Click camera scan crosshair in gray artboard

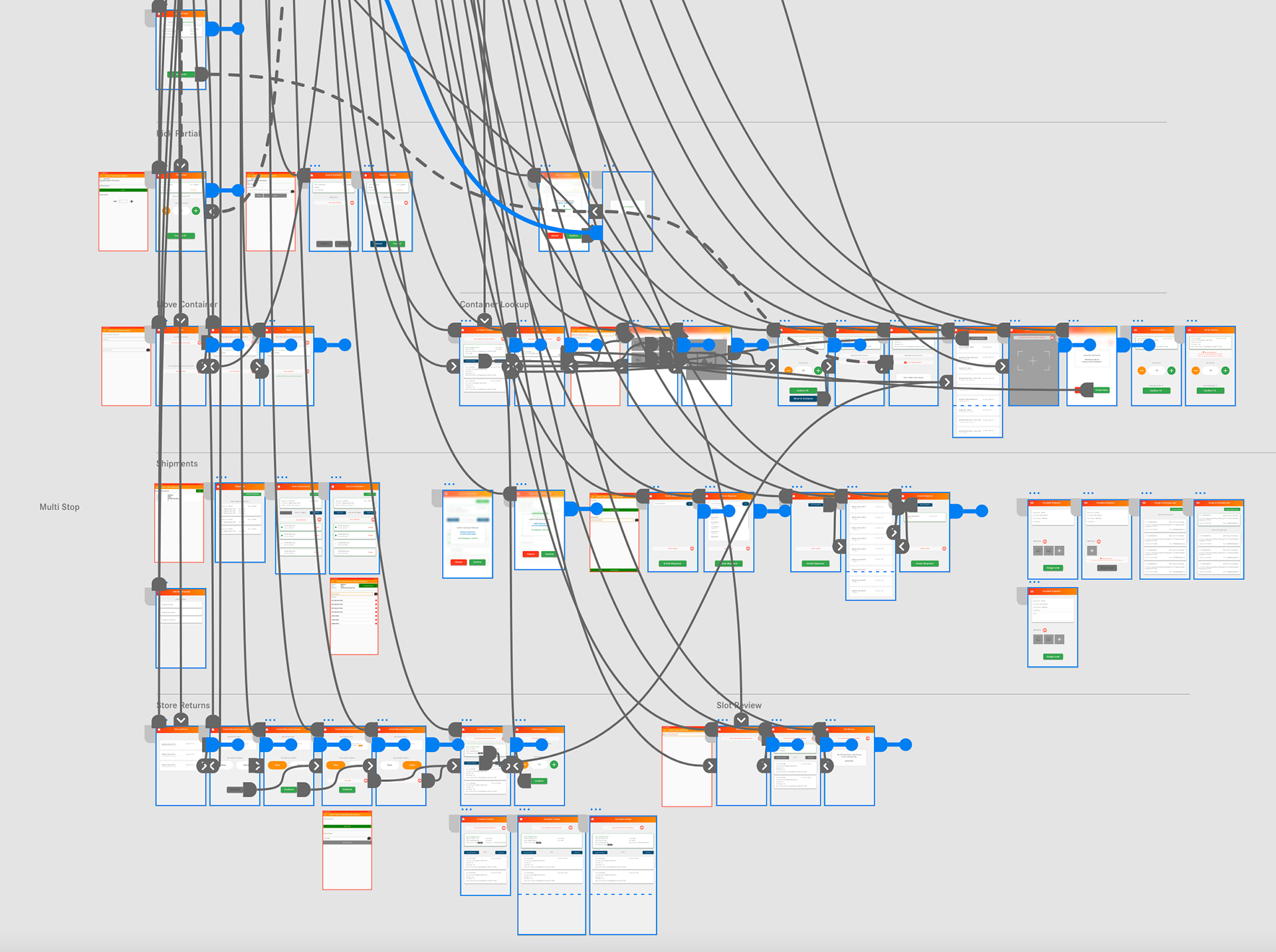(1033, 361)
